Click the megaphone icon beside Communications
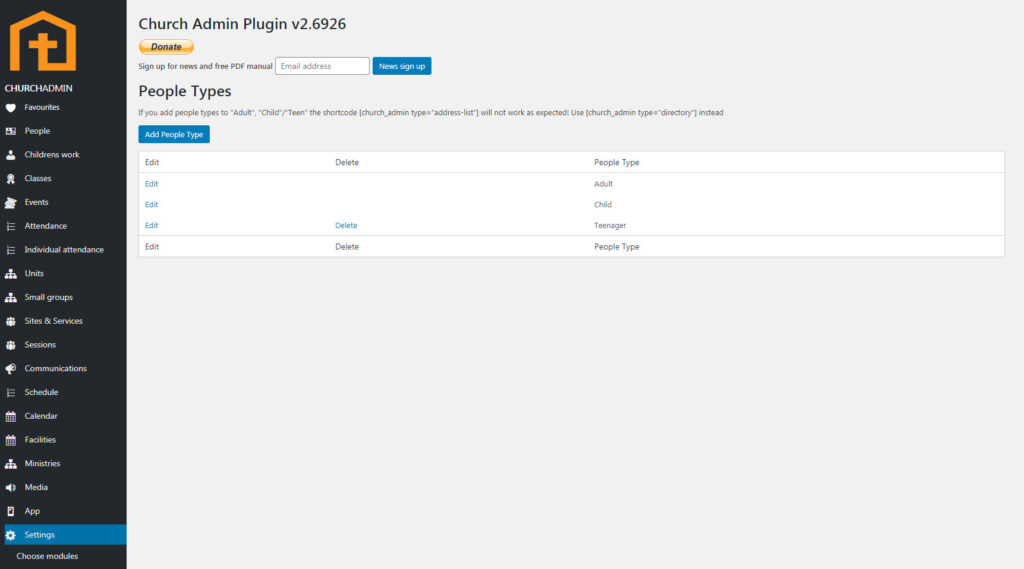 click(11, 369)
